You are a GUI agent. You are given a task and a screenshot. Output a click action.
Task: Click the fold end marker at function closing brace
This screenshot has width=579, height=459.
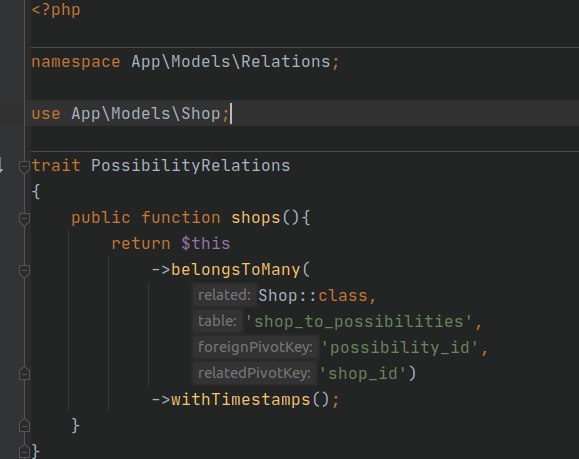click(x=24, y=426)
